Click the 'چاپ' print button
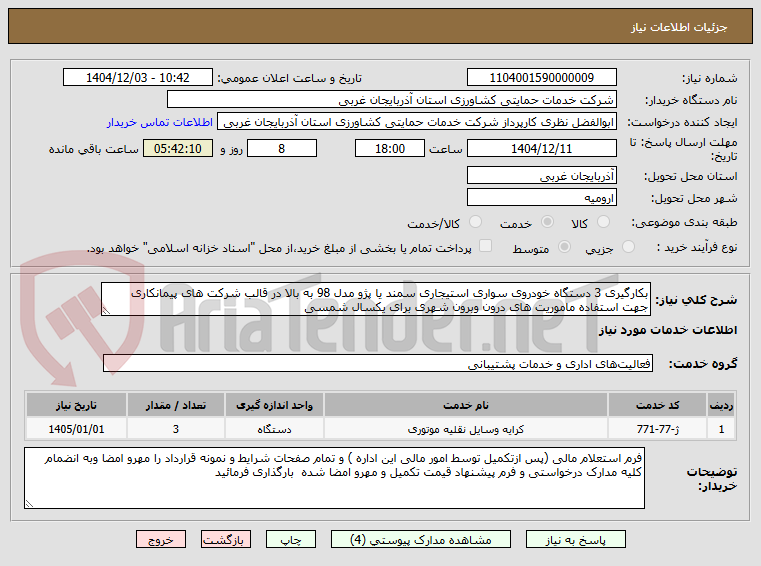This screenshot has height=566, width=761. 291,539
